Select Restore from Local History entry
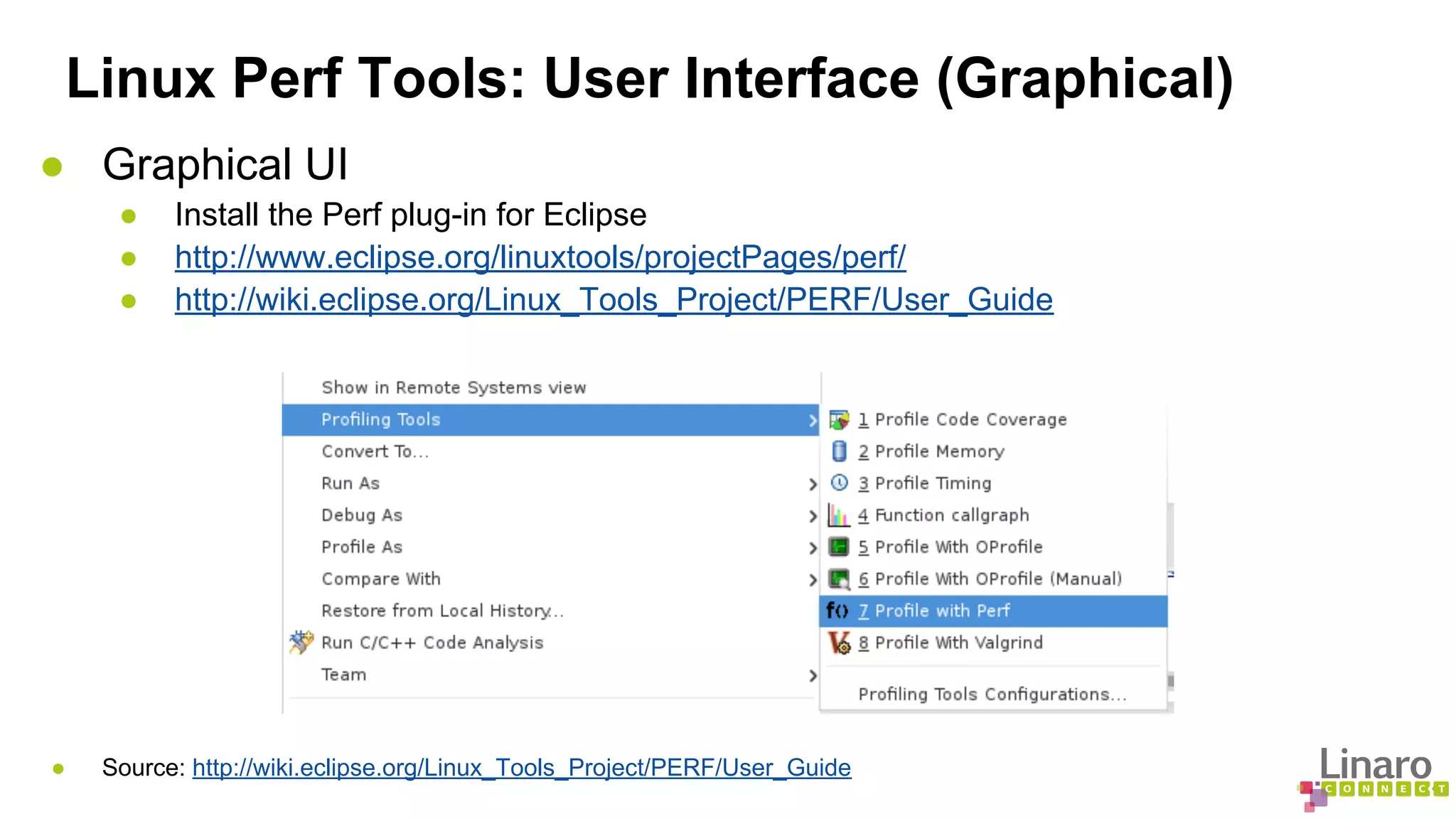Viewport: 1456px width, 819px height. [x=551, y=611]
